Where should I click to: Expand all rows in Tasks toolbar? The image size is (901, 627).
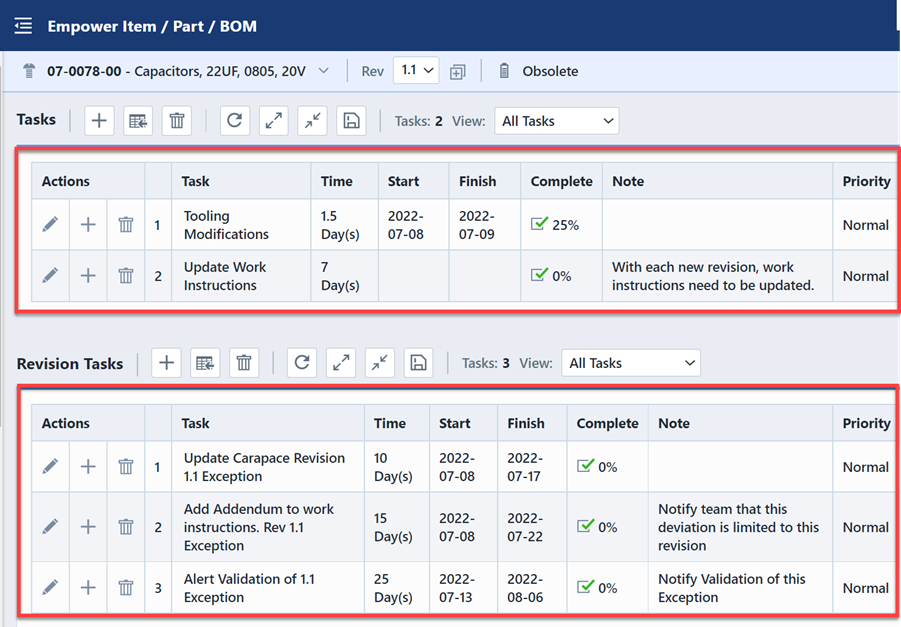[273, 121]
